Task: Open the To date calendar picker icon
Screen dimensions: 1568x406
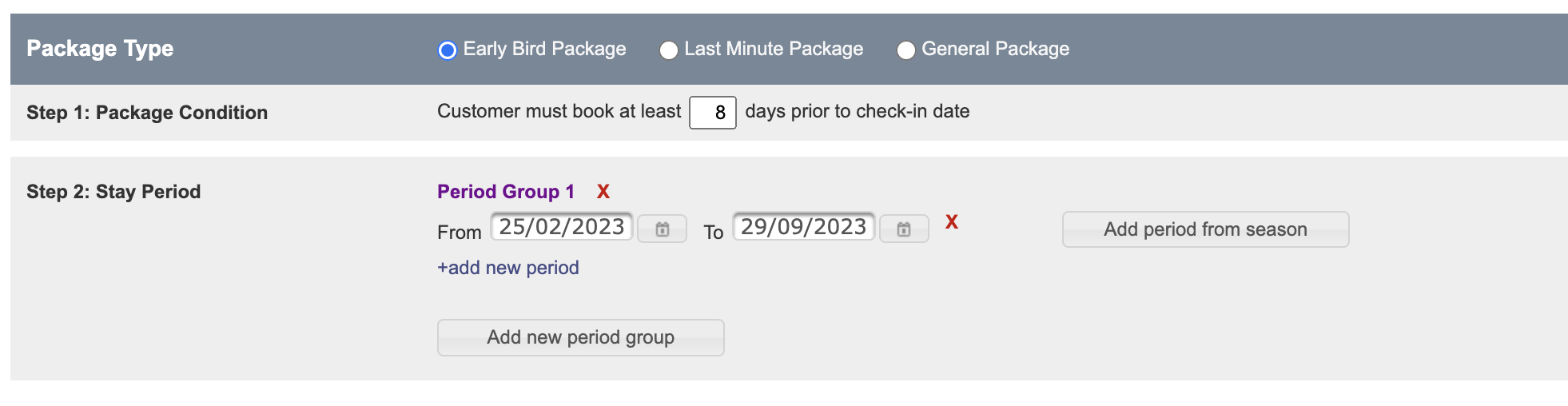Action: [x=904, y=229]
